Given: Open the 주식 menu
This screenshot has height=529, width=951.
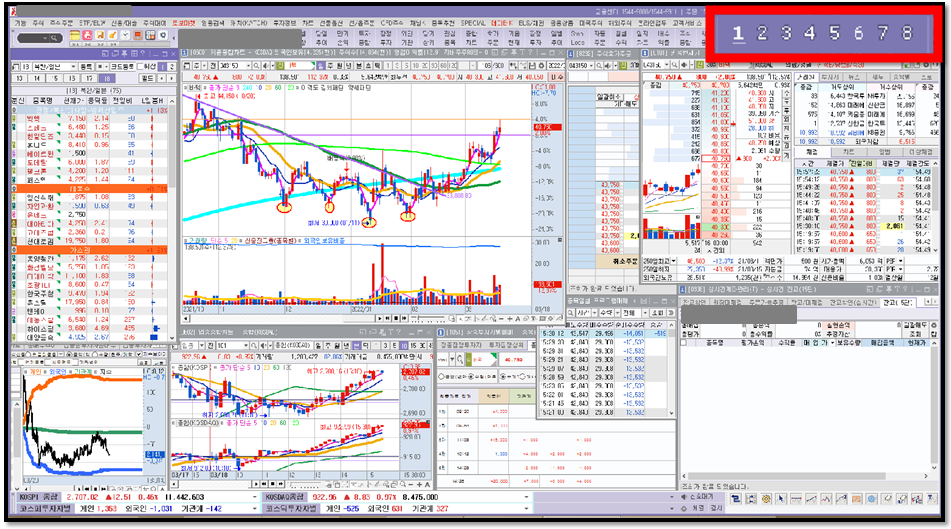Looking at the screenshot, I should pyautogui.click(x=38, y=23).
